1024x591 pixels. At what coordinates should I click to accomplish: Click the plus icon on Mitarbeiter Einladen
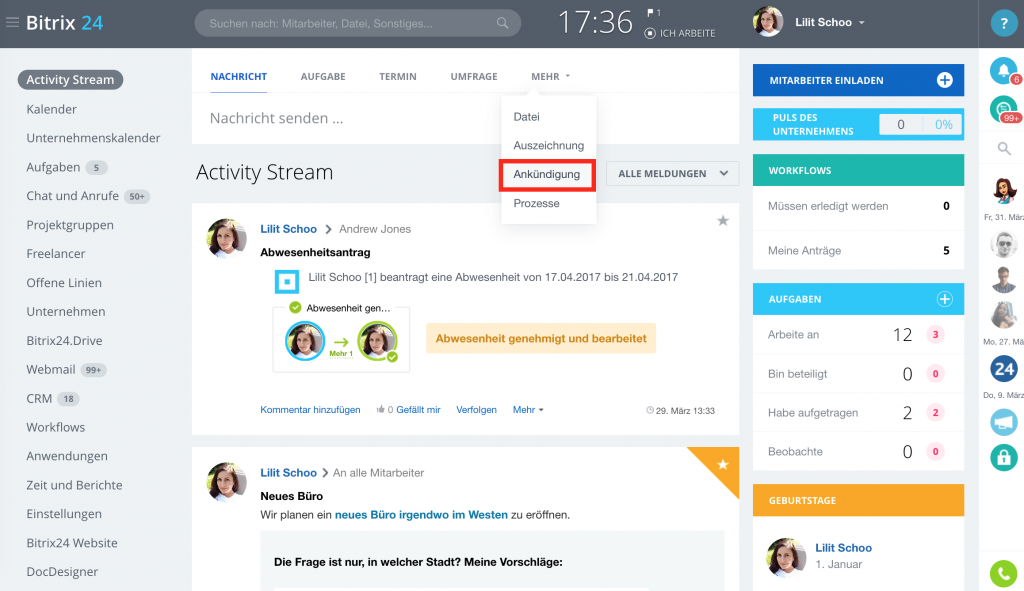(944, 80)
